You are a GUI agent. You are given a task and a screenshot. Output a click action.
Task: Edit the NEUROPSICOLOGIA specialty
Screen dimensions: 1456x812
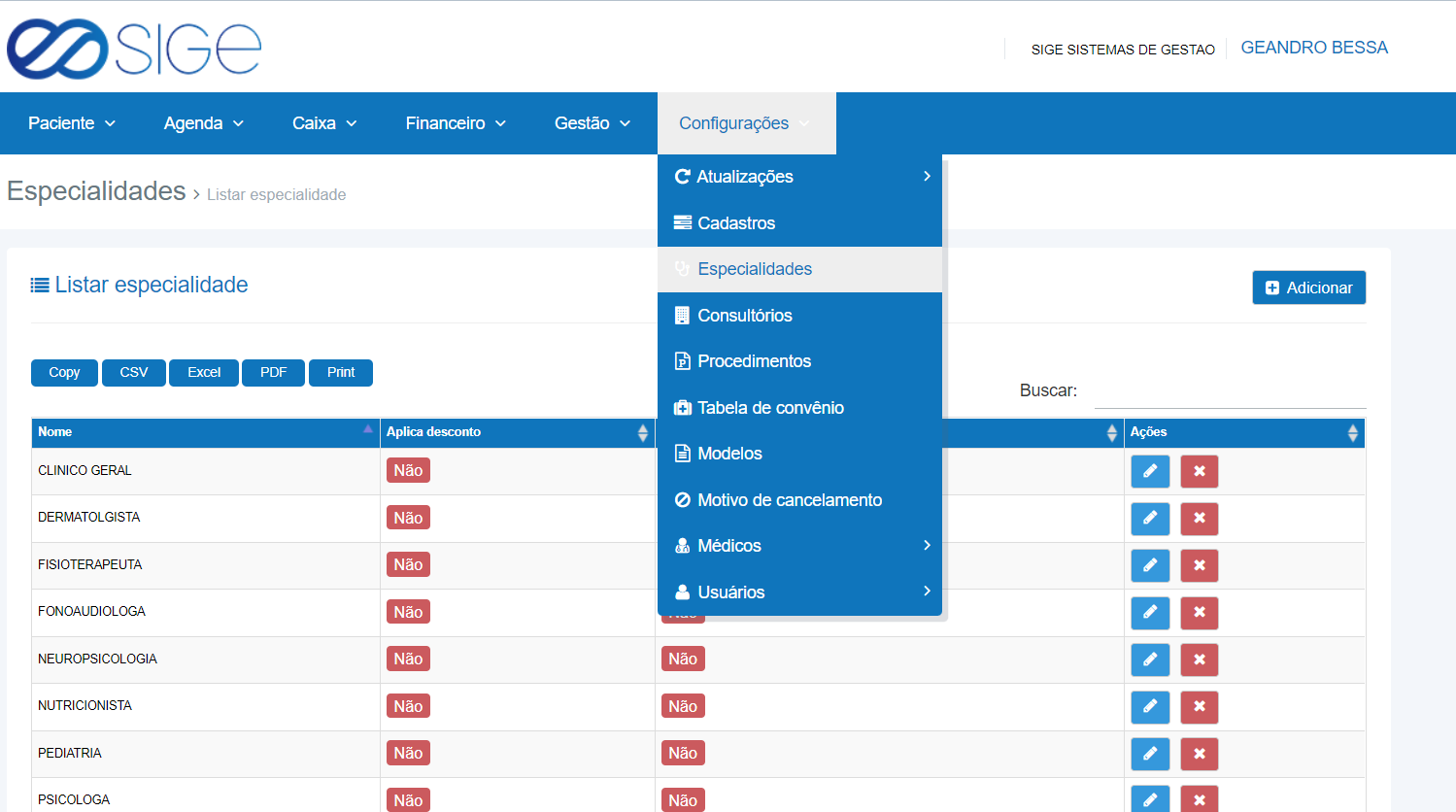tap(1150, 660)
